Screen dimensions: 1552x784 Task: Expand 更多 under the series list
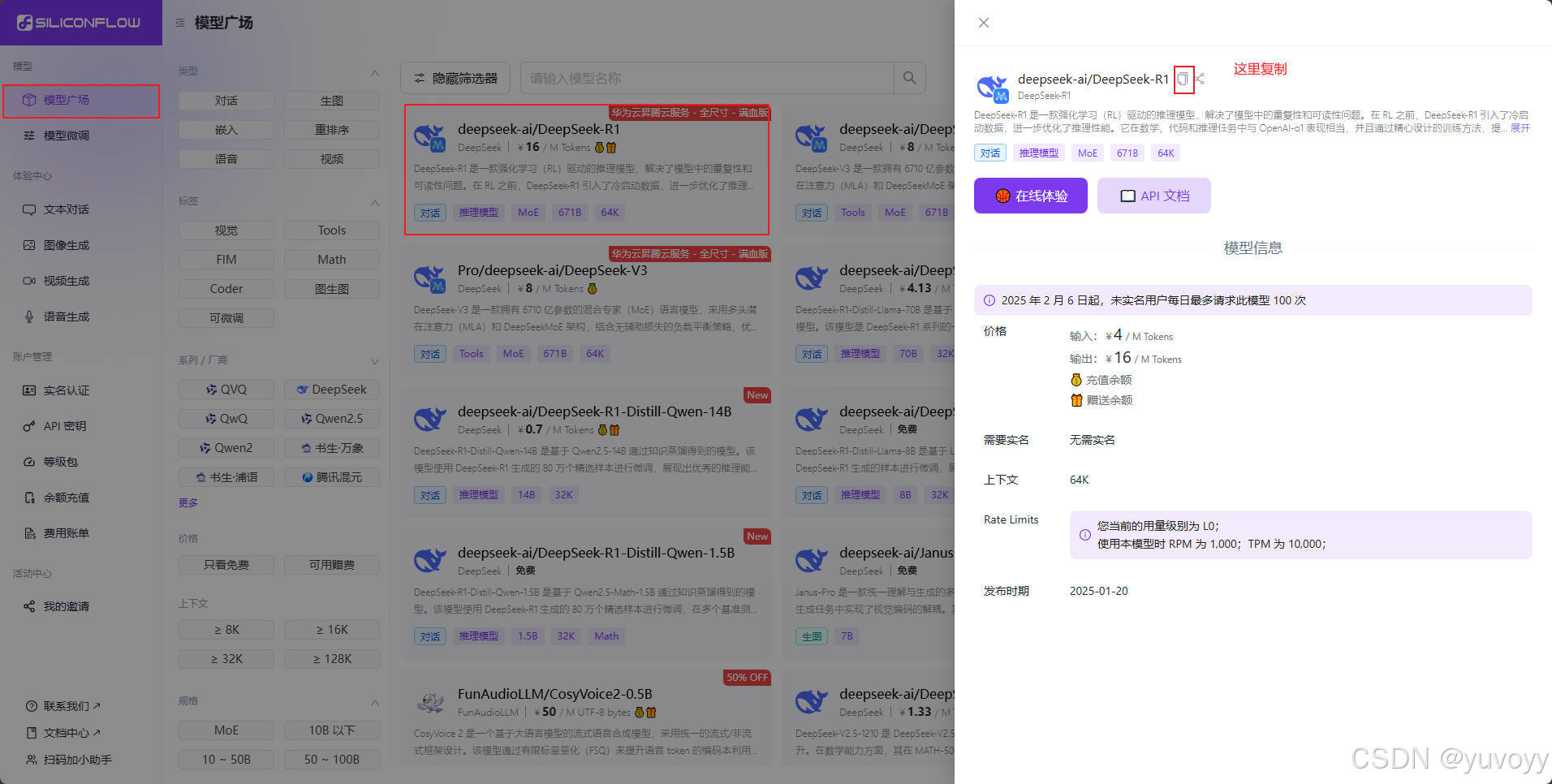pos(188,502)
